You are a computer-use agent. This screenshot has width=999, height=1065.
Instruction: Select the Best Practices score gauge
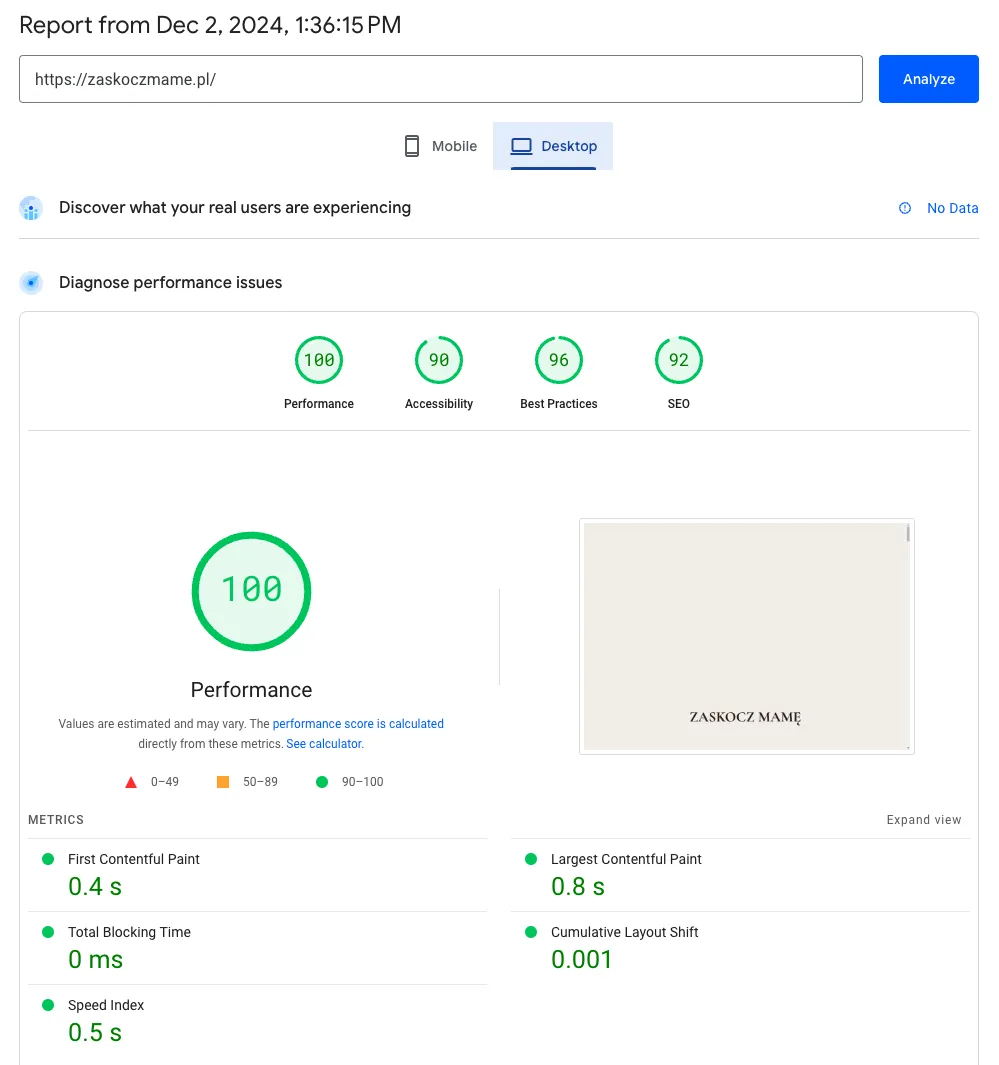point(559,361)
